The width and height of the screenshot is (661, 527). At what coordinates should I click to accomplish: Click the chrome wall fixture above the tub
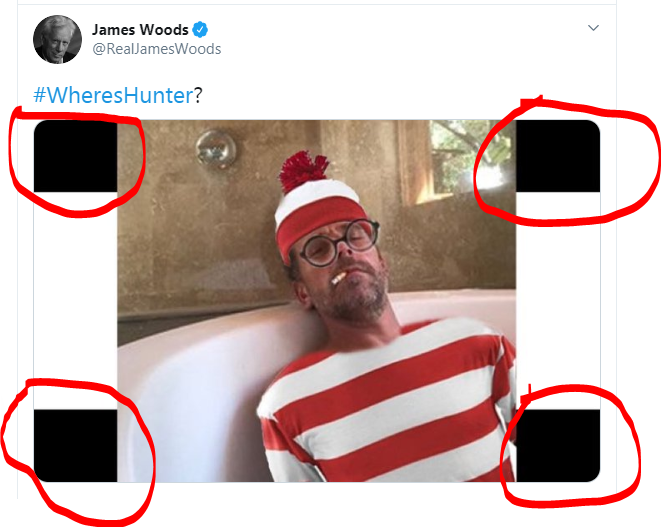[215, 149]
